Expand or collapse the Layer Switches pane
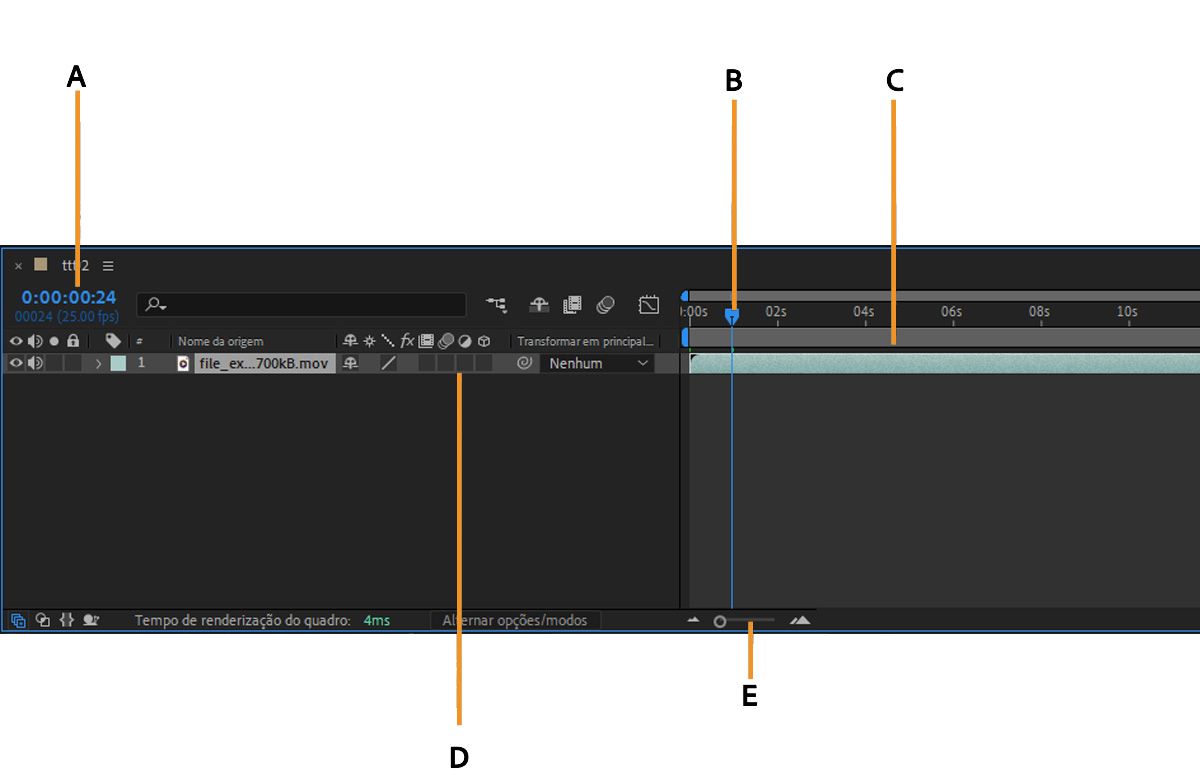1200x775 pixels. click(x=19, y=621)
